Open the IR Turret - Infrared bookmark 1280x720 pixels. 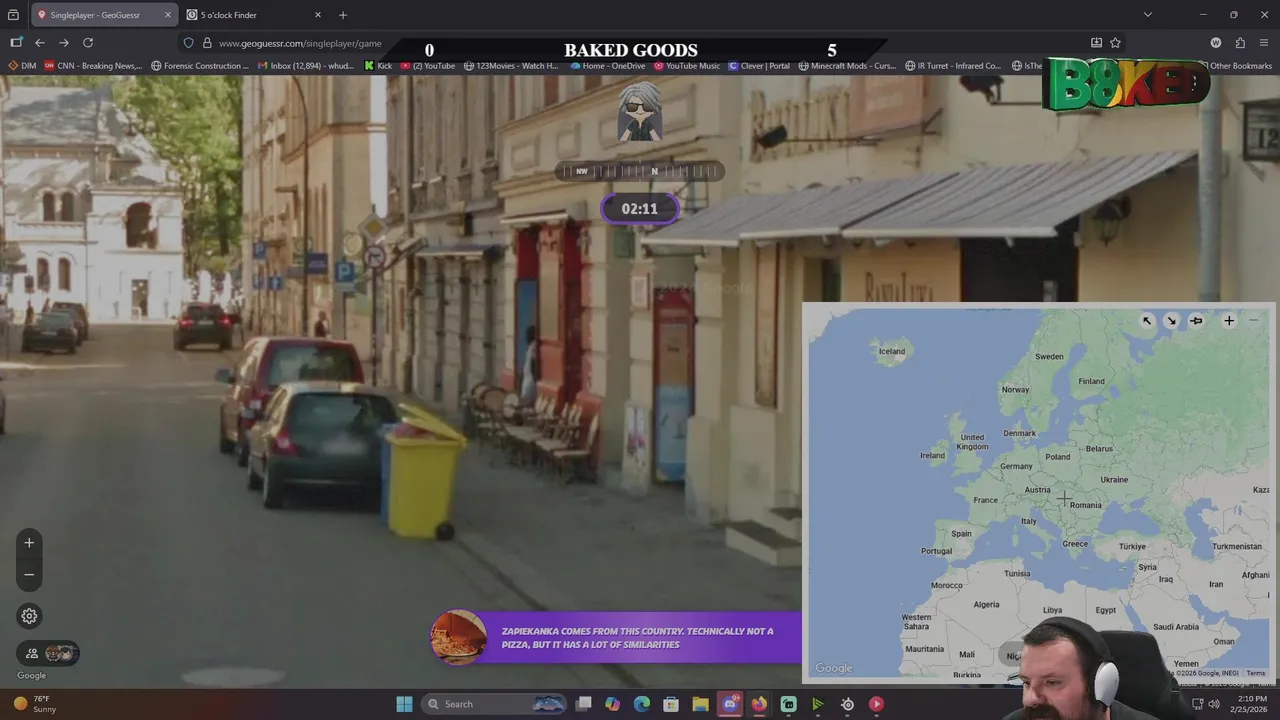click(x=953, y=66)
